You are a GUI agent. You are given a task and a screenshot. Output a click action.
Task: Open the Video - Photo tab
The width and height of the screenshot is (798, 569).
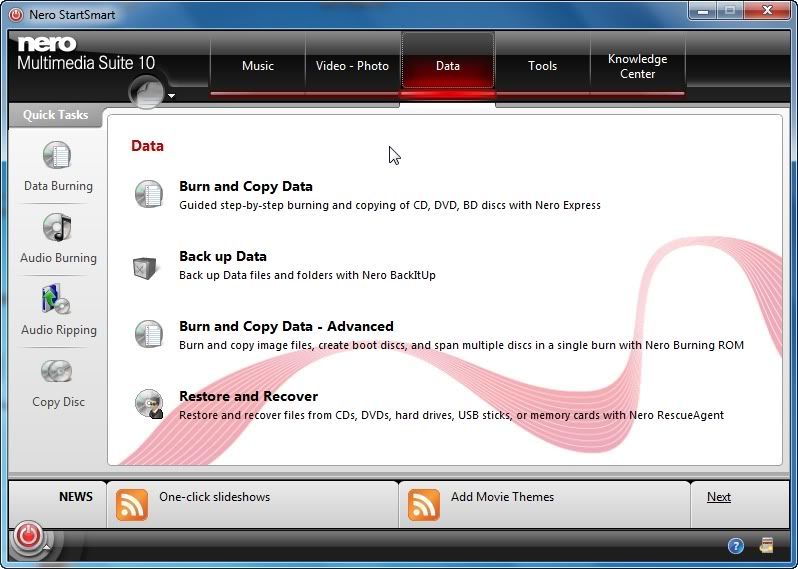coord(352,66)
